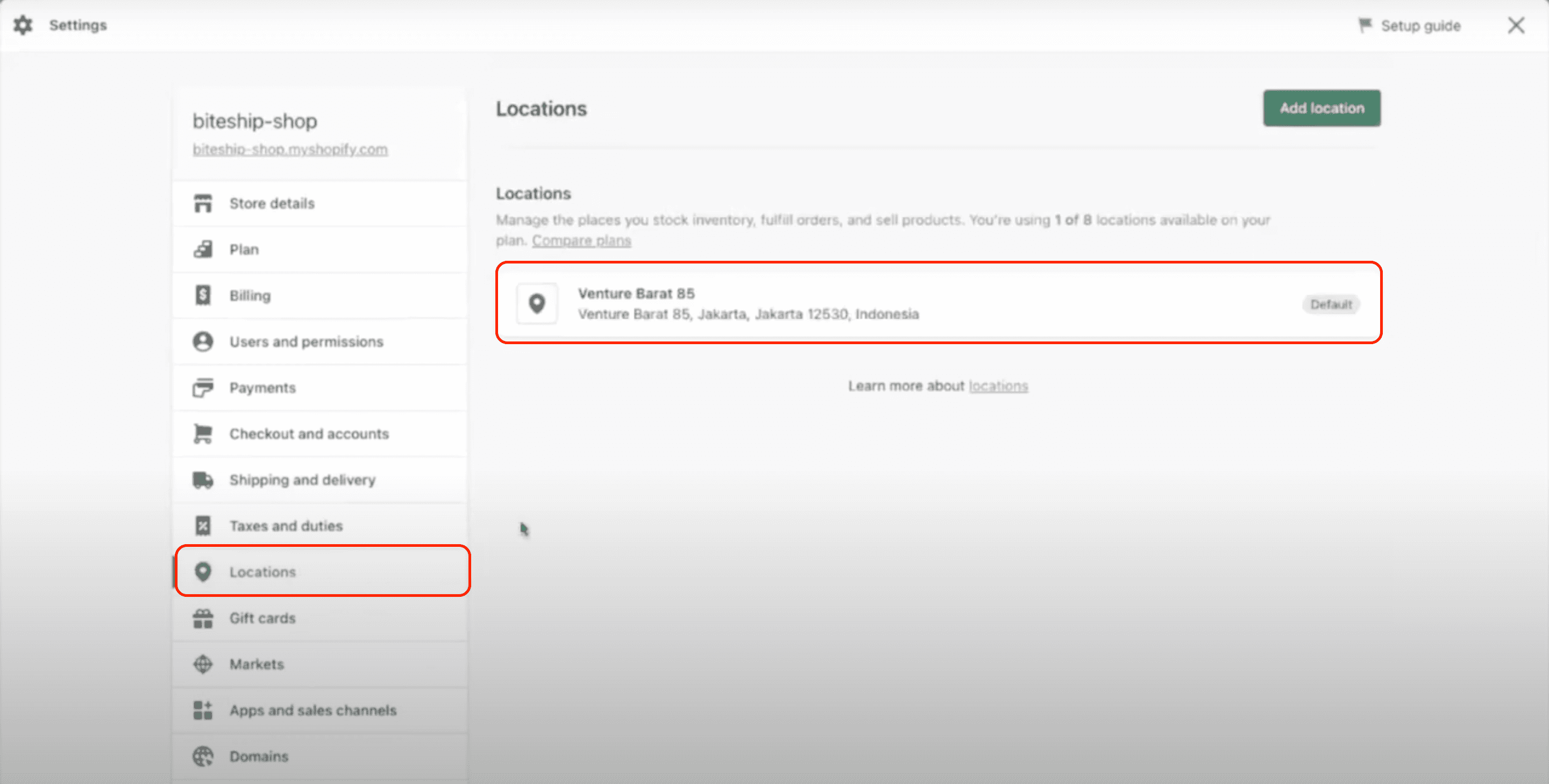This screenshot has width=1549, height=784.
Task: Open Domains settings
Action: (320, 757)
